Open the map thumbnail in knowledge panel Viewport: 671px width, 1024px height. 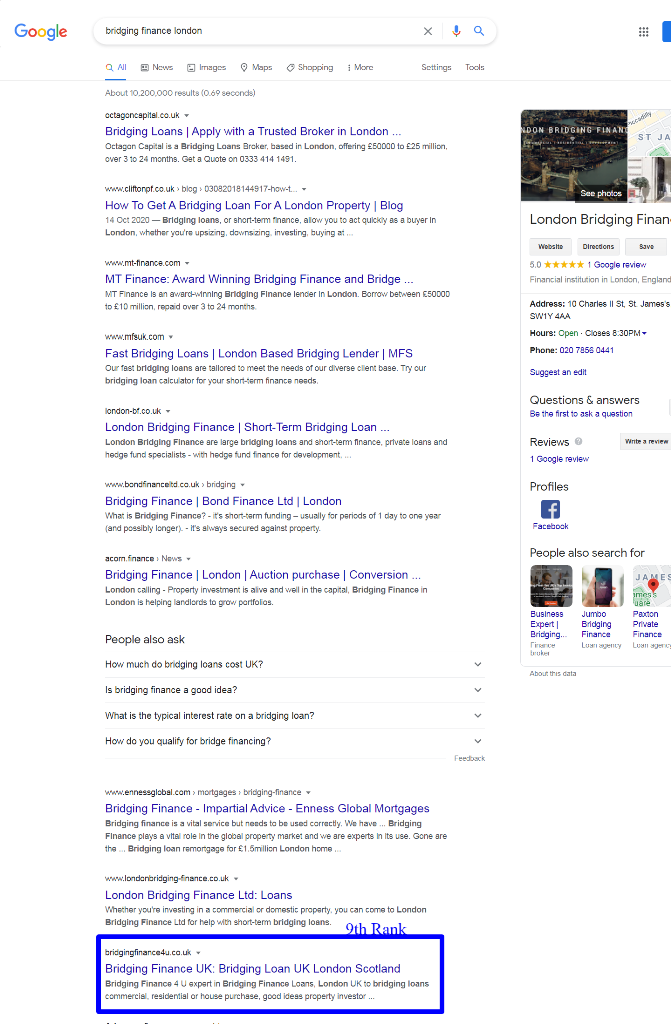(649, 133)
